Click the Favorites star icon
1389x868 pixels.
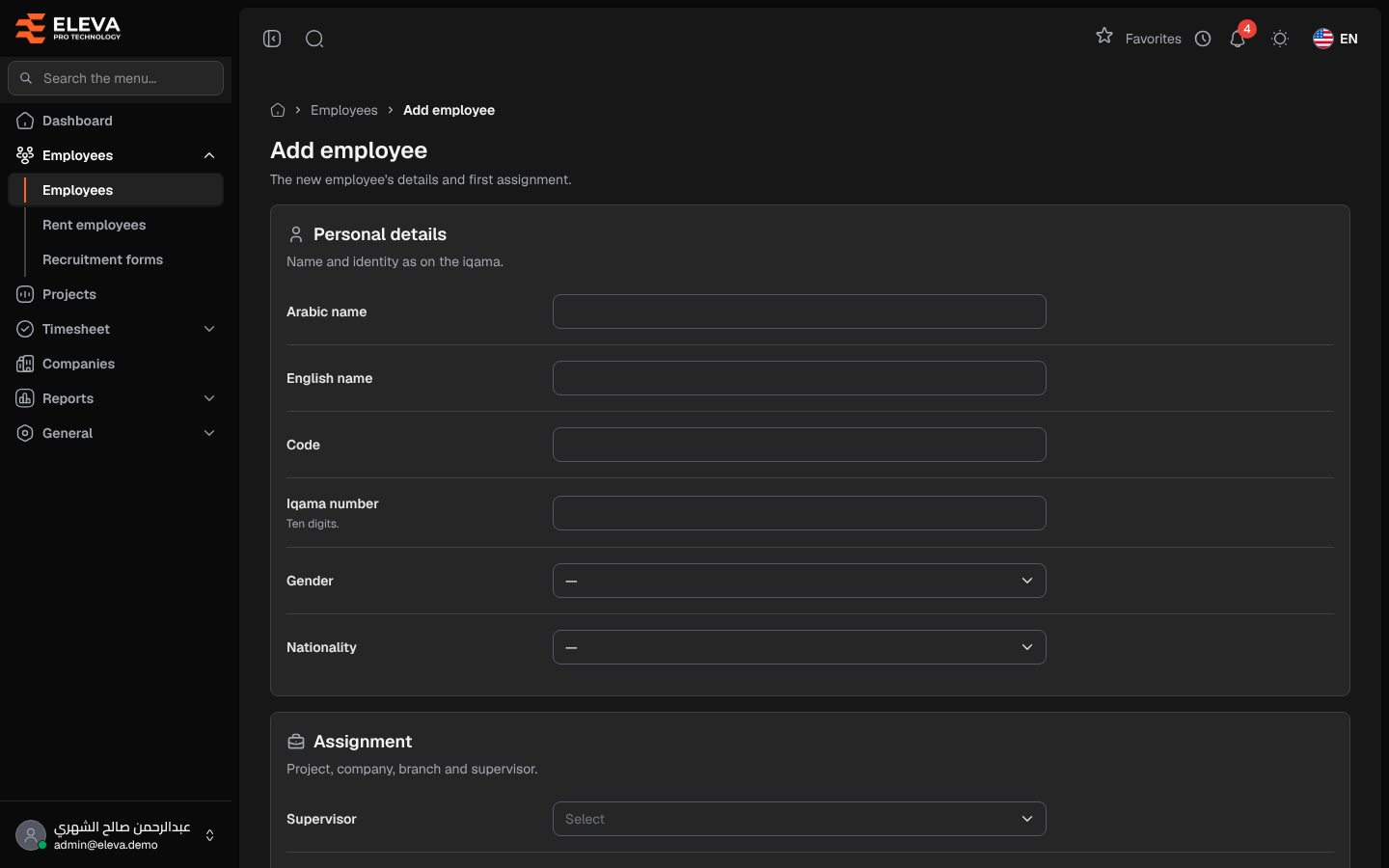tap(1104, 36)
